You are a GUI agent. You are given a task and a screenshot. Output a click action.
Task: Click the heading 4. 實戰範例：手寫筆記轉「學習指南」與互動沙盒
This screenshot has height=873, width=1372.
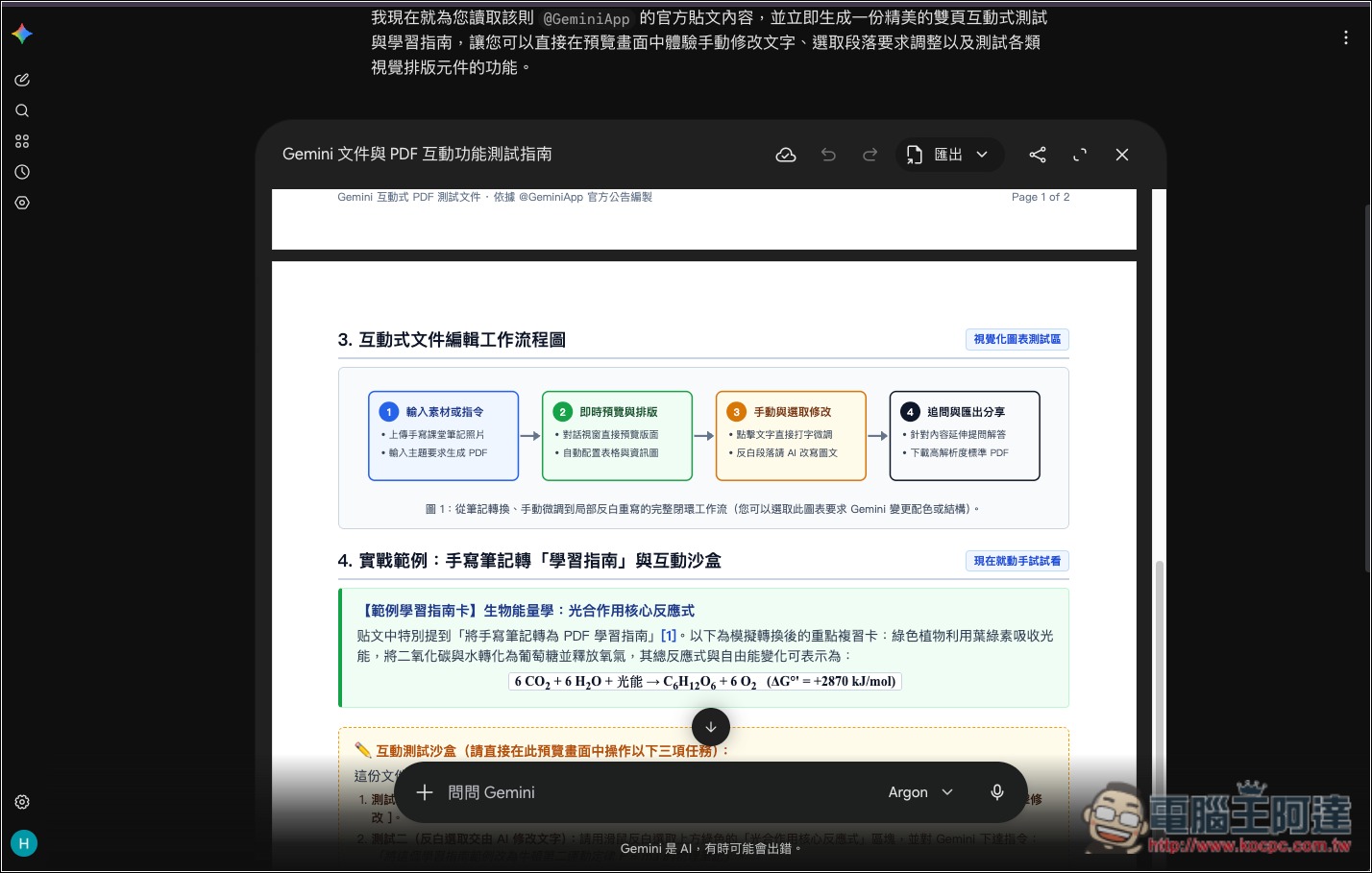pyautogui.click(x=529, y=561)
